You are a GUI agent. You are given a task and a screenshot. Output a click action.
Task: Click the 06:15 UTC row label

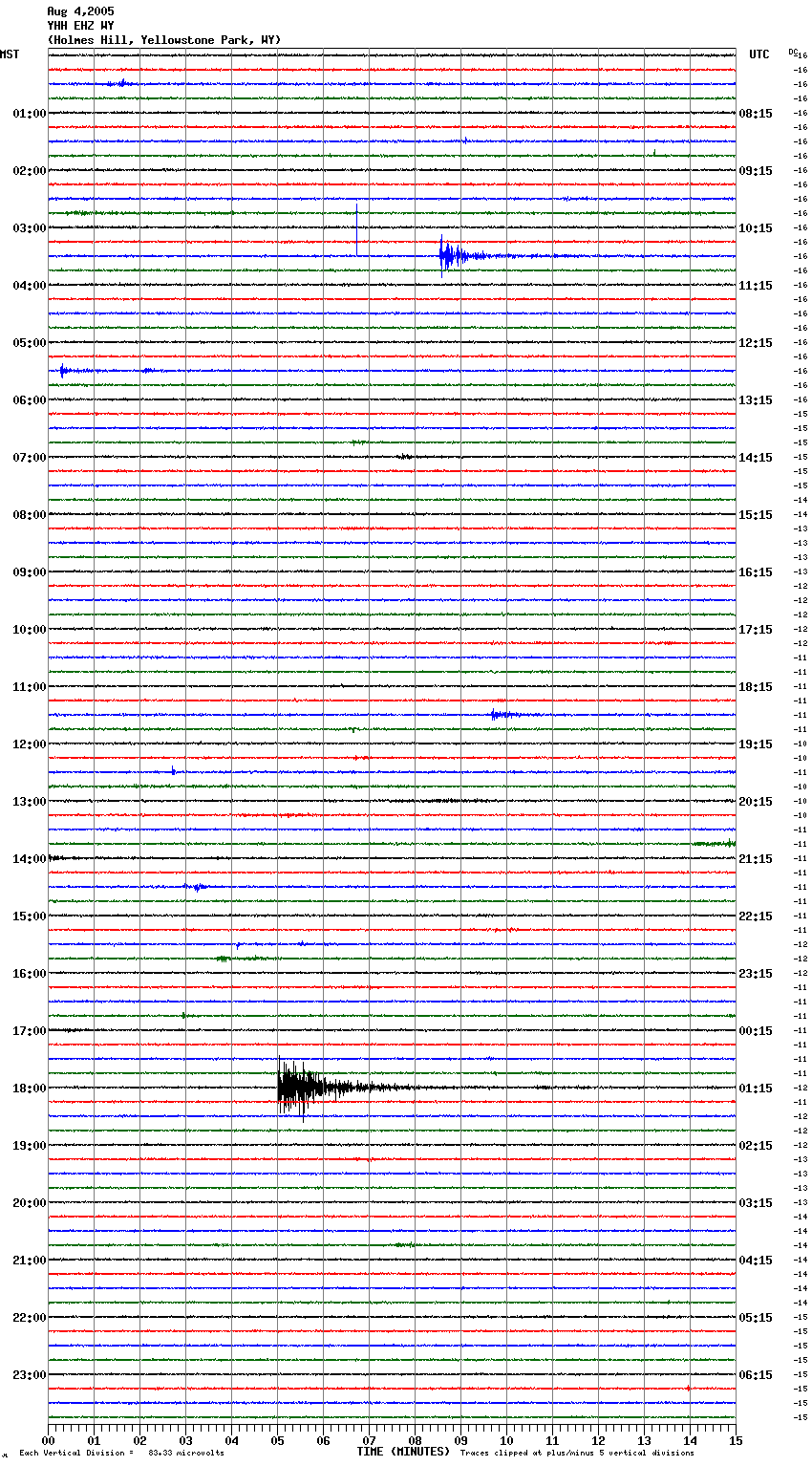pyautogui.click(x=756, y=1375)
